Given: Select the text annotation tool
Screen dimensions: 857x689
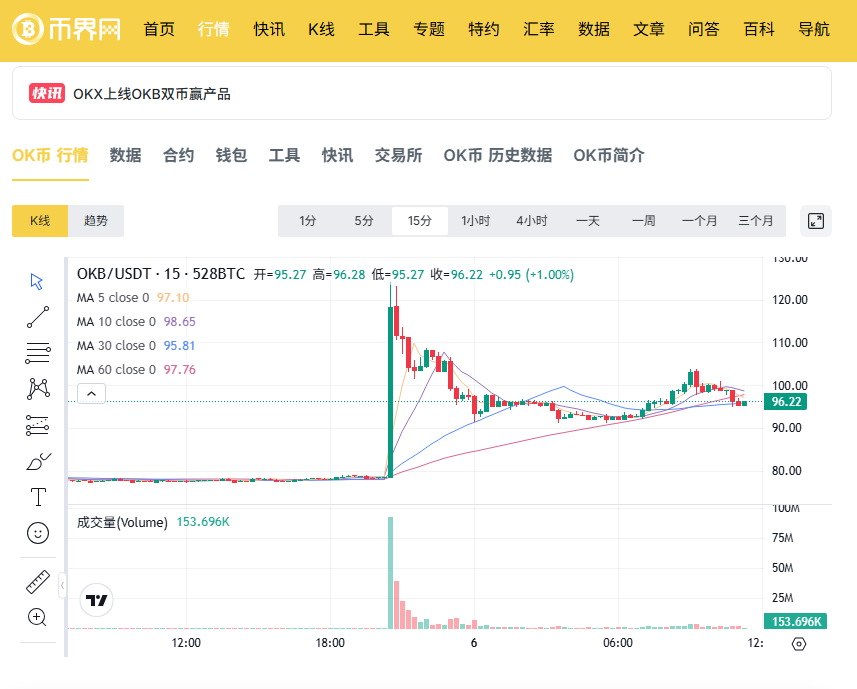Looking at the screenshot, I should tap(38, 497).
